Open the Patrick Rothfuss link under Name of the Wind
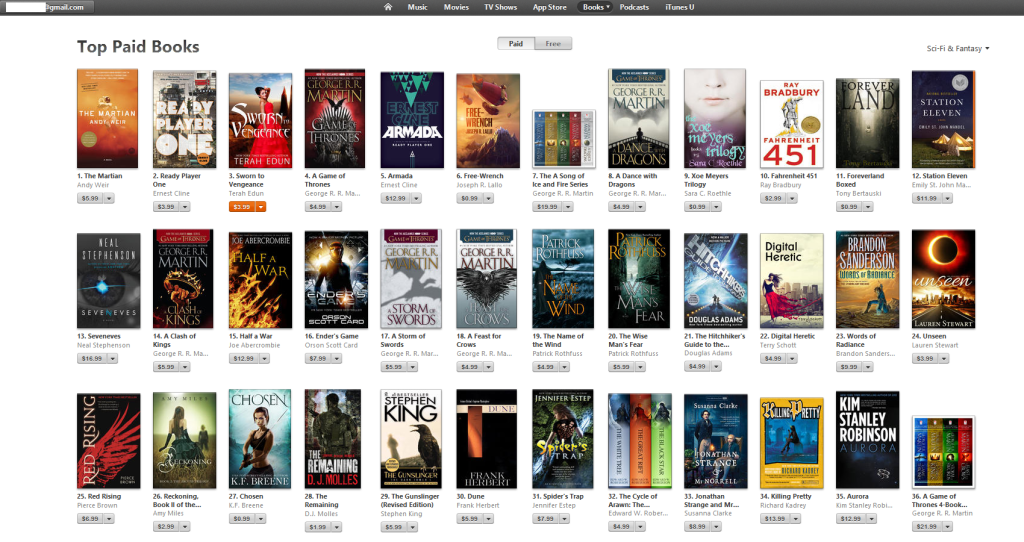 point(557,353)
